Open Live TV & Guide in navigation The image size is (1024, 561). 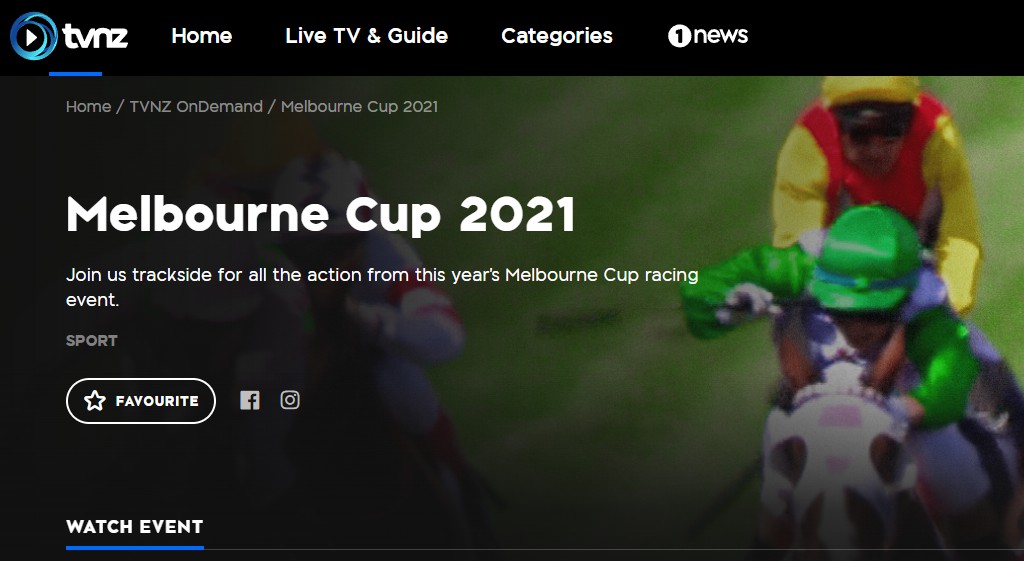[366, 35]
